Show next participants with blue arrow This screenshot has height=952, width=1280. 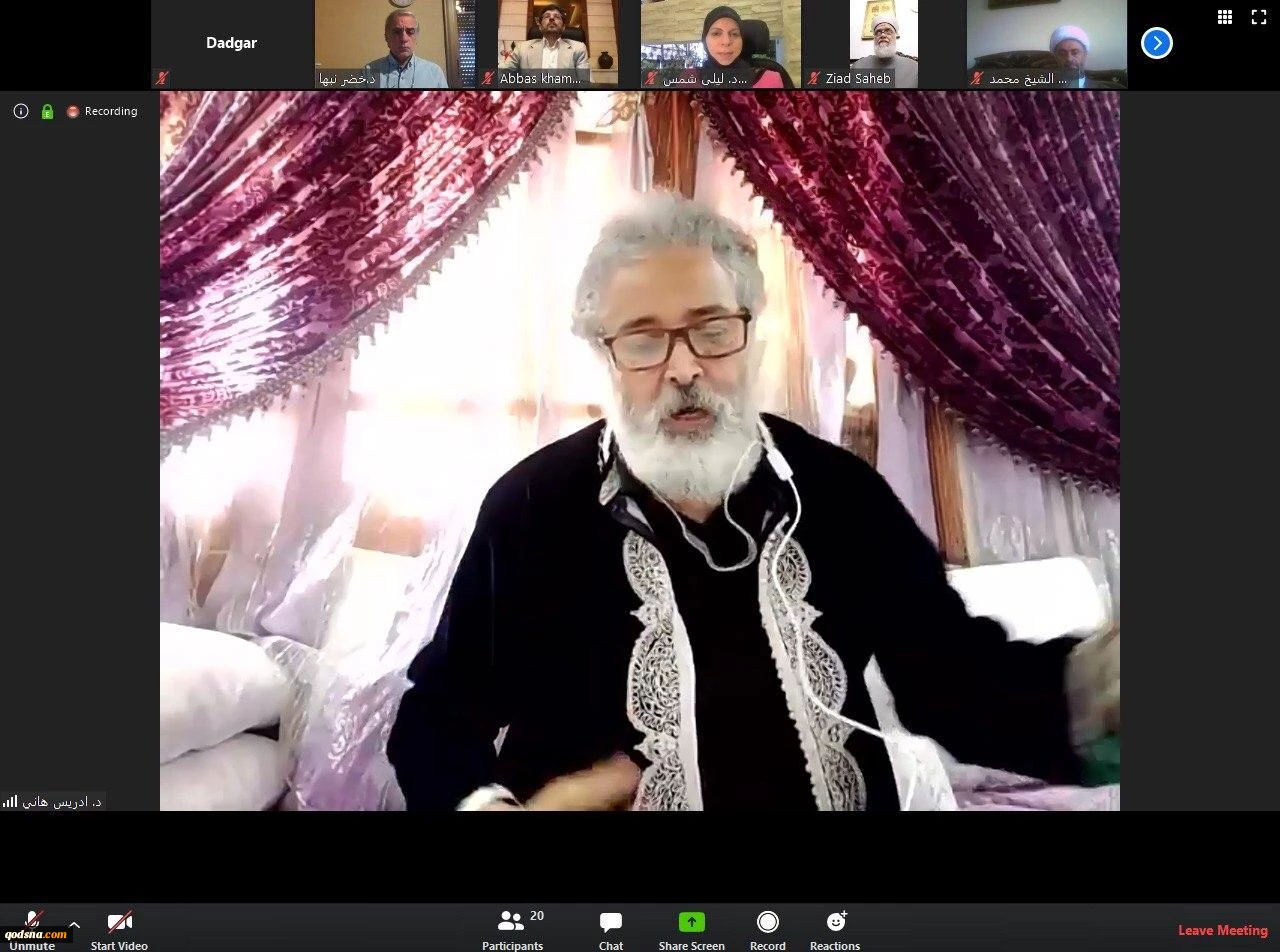[1156, 43]
